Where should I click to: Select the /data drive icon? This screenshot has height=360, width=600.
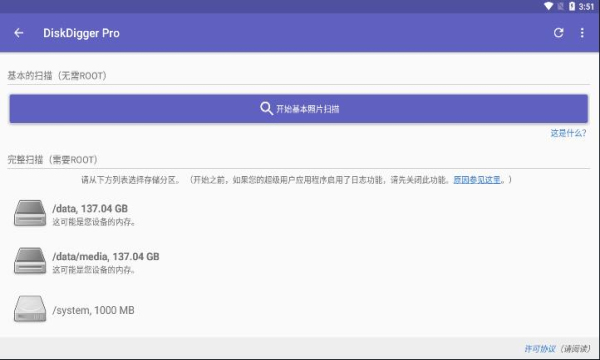click(30, 213)
